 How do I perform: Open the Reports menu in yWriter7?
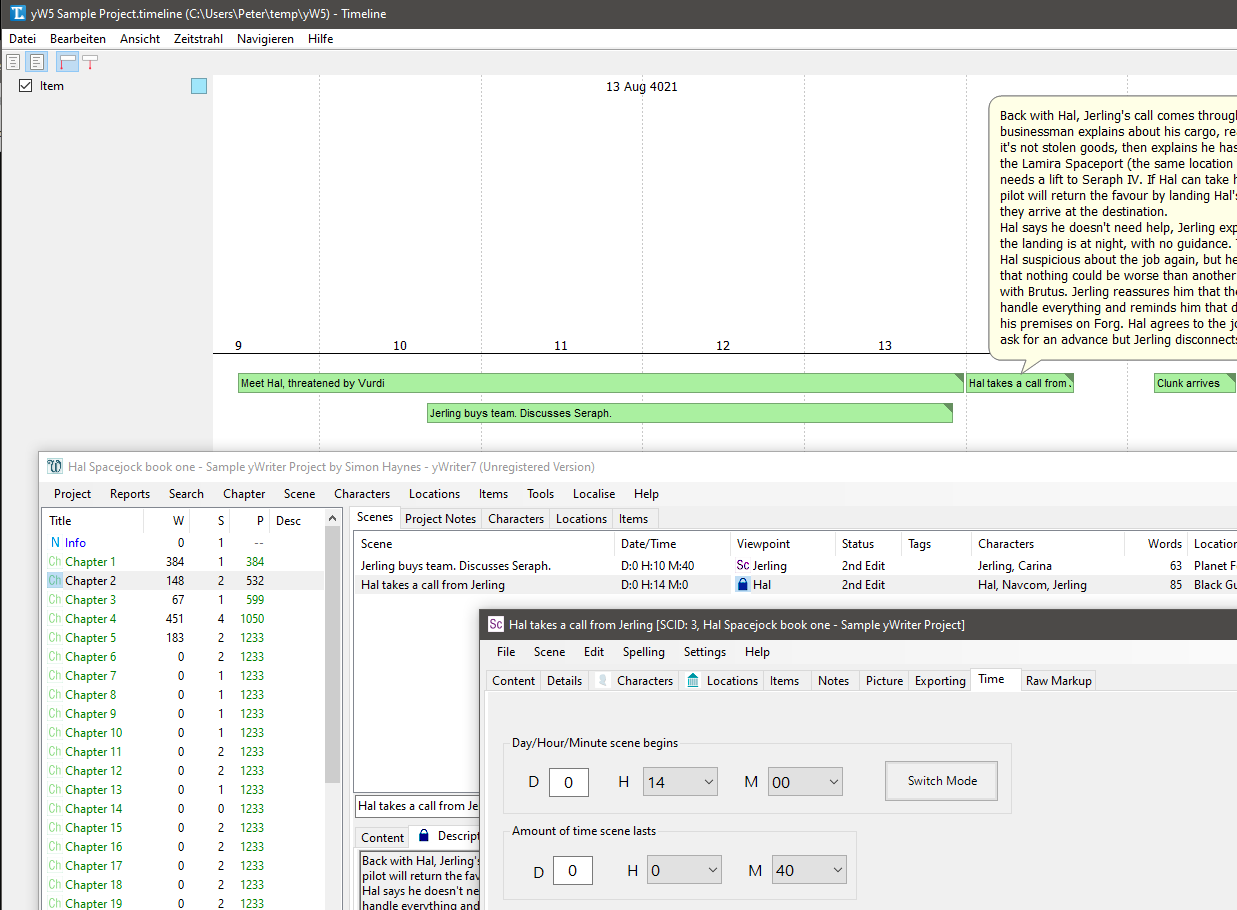point(130,494)
